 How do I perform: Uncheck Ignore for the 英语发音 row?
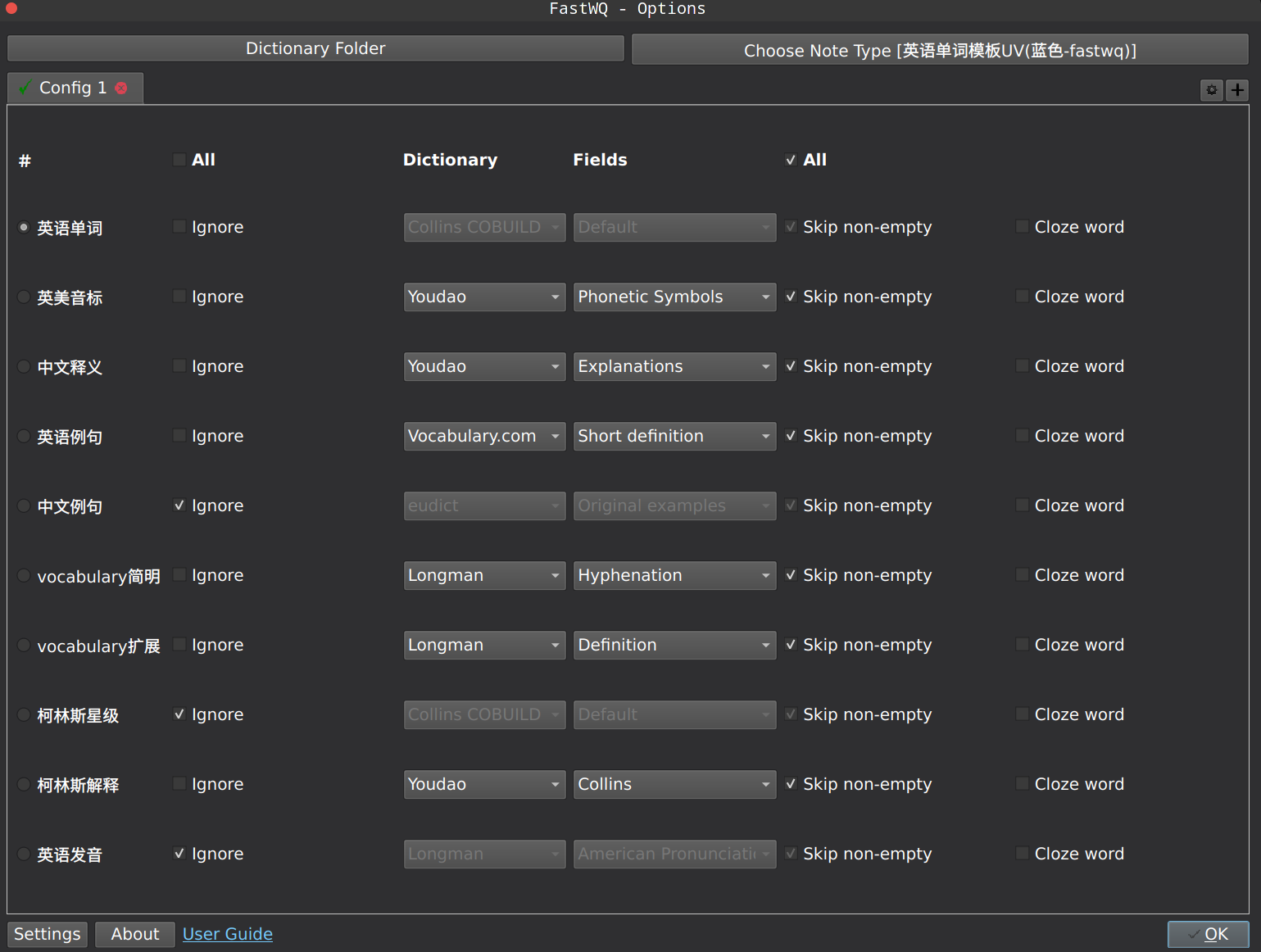tap(179, 854)
